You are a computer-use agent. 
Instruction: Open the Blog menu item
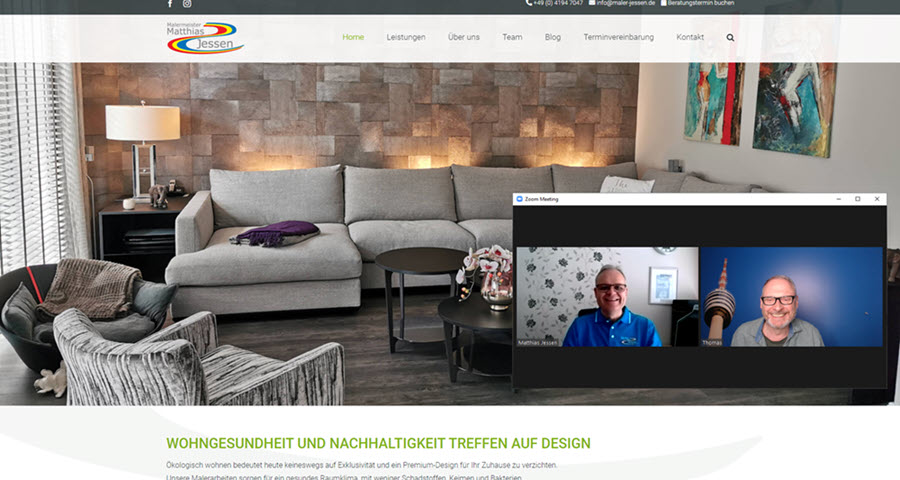pyautogui.click(x=553, y=37)
